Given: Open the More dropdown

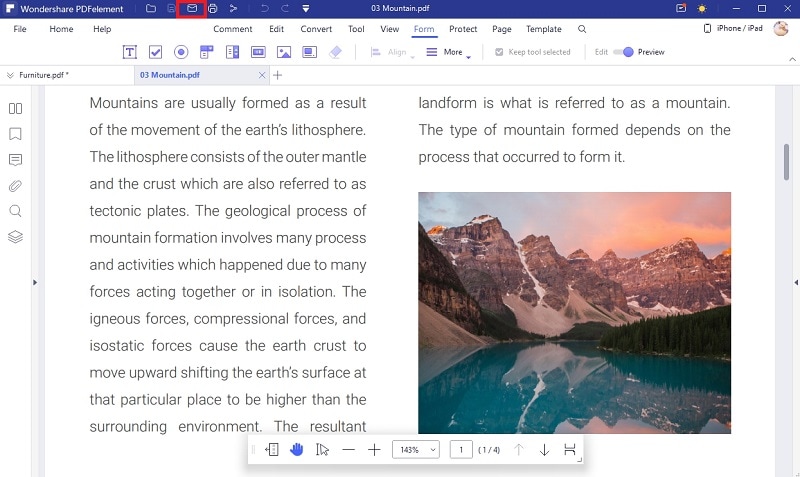Looking at the screenshot, I should [x=448, y=52].
